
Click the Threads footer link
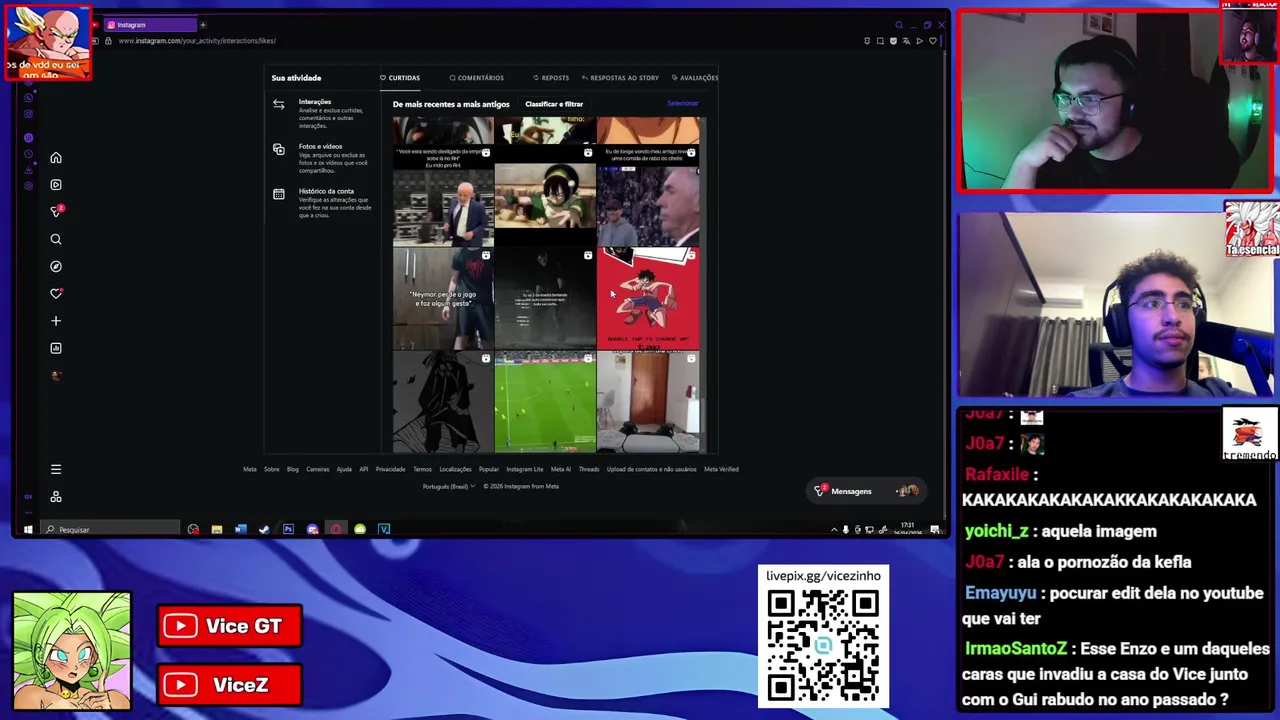coord(588,469)
